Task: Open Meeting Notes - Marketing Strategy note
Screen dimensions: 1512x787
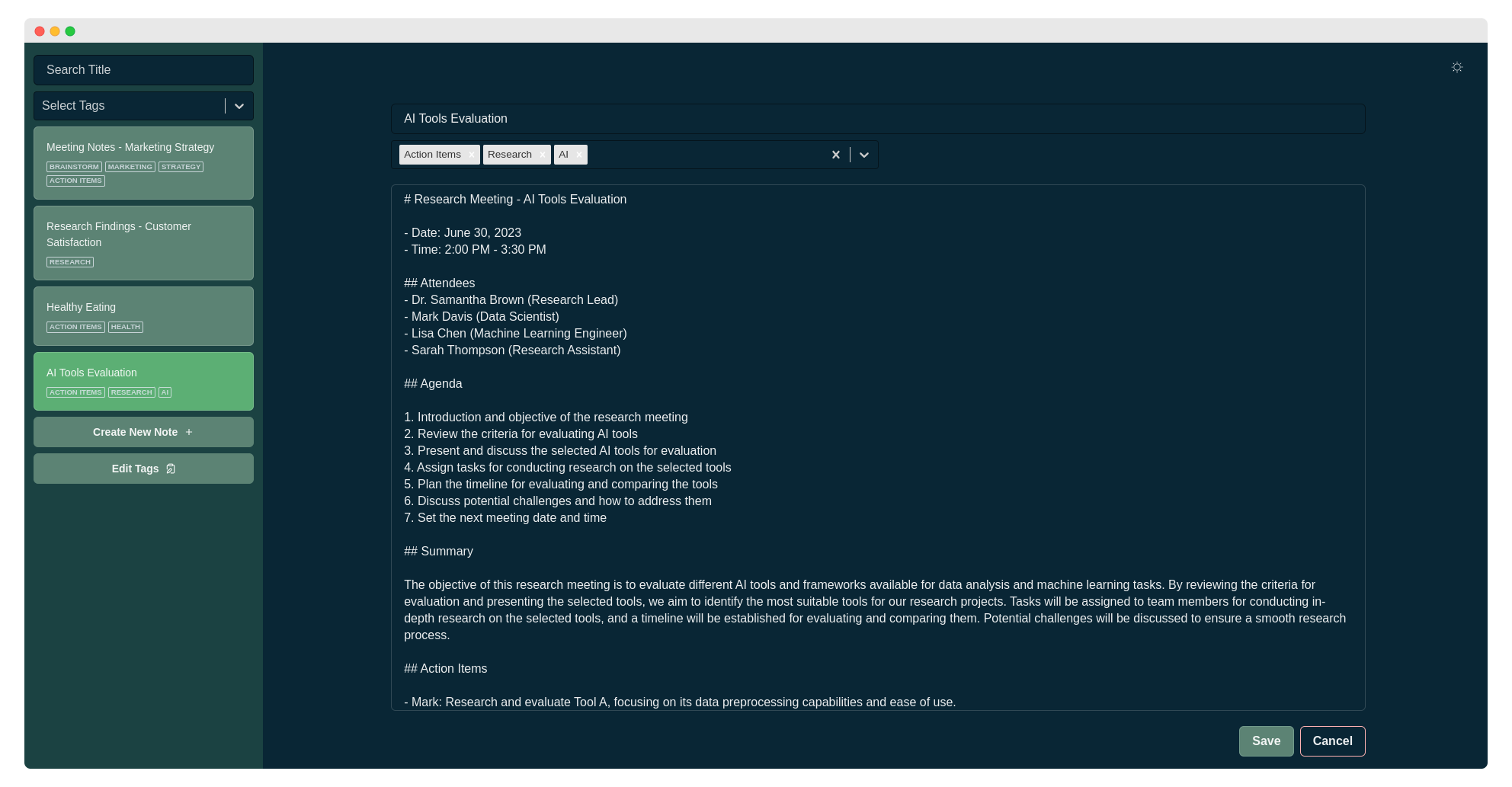Action: click(x=143, y=163)
